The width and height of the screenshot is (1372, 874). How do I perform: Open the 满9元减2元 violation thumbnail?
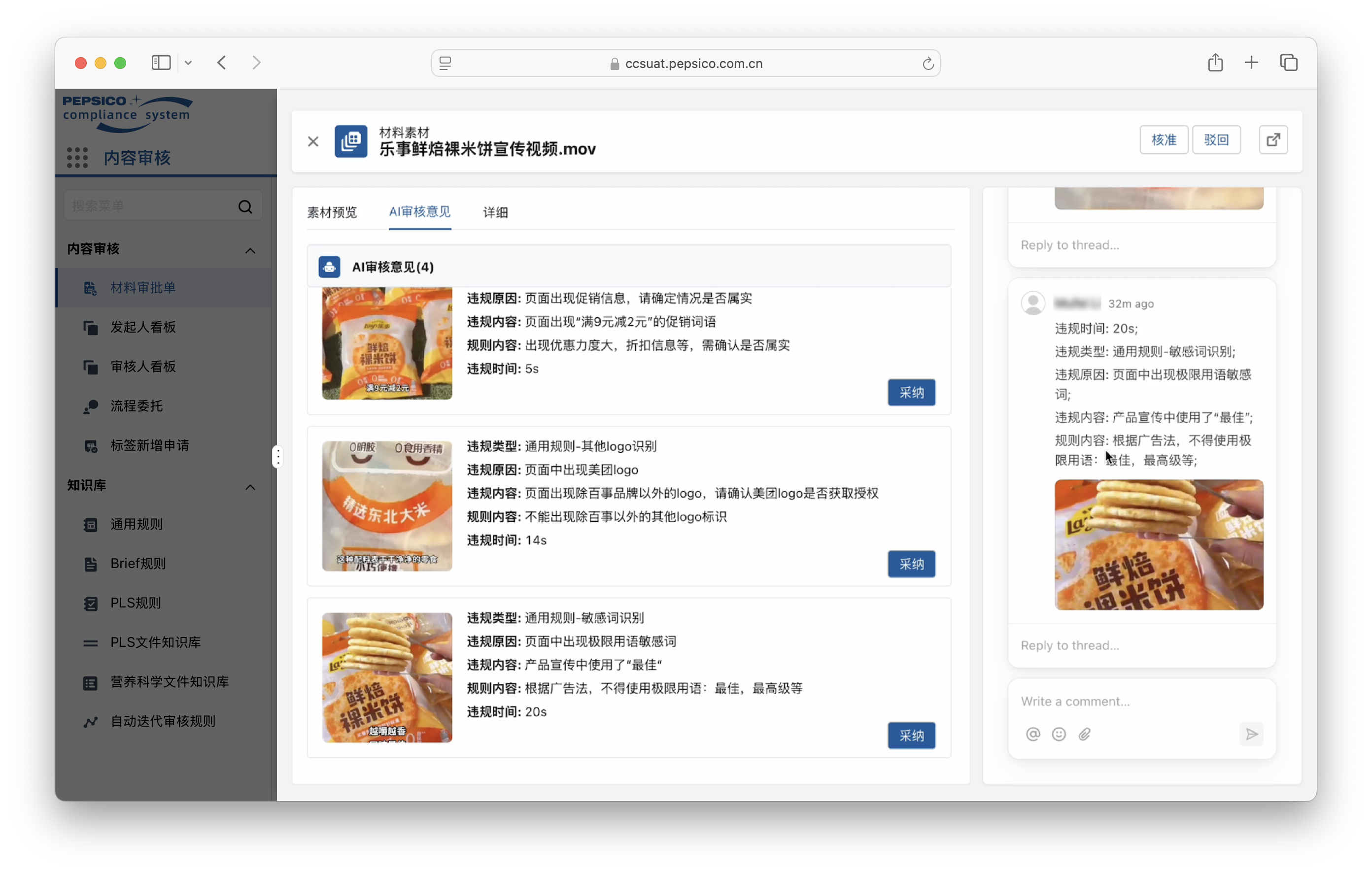(x=387, y=342)
